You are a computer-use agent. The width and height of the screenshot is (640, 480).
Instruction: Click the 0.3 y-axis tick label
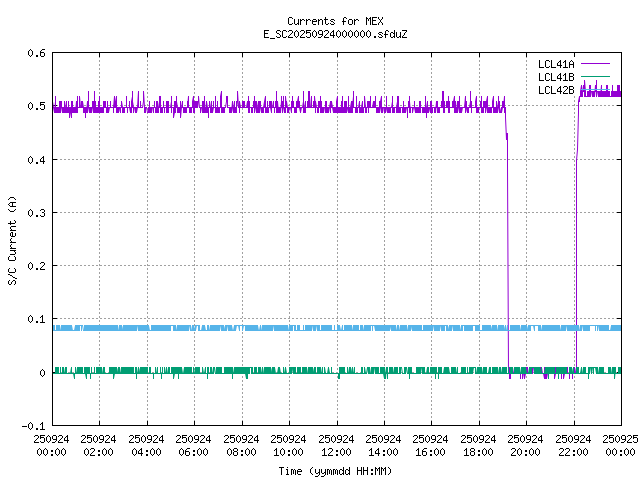tap(34, 213)
